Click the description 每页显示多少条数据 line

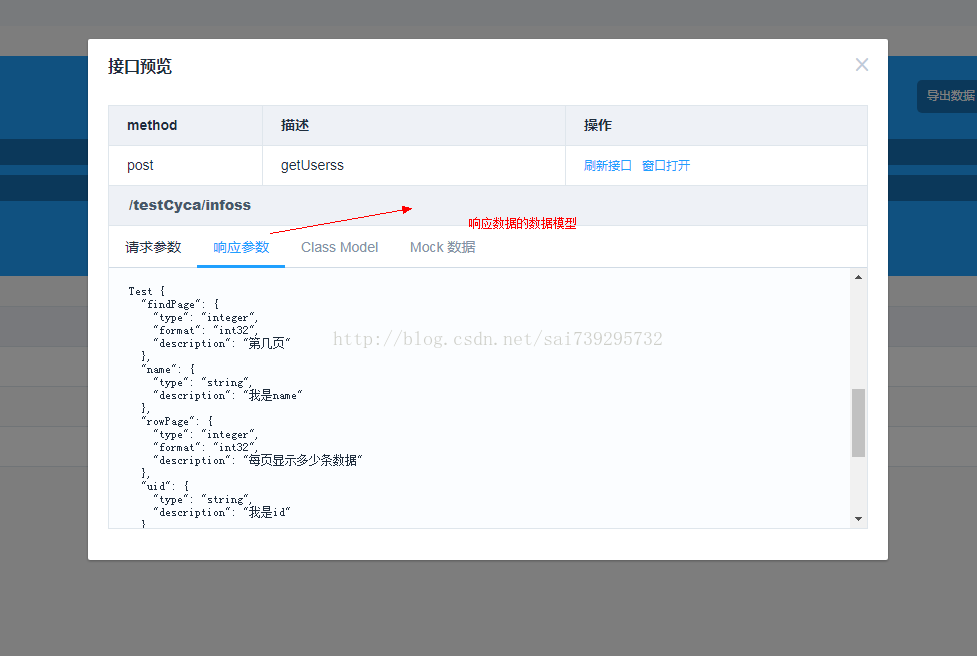258,460
